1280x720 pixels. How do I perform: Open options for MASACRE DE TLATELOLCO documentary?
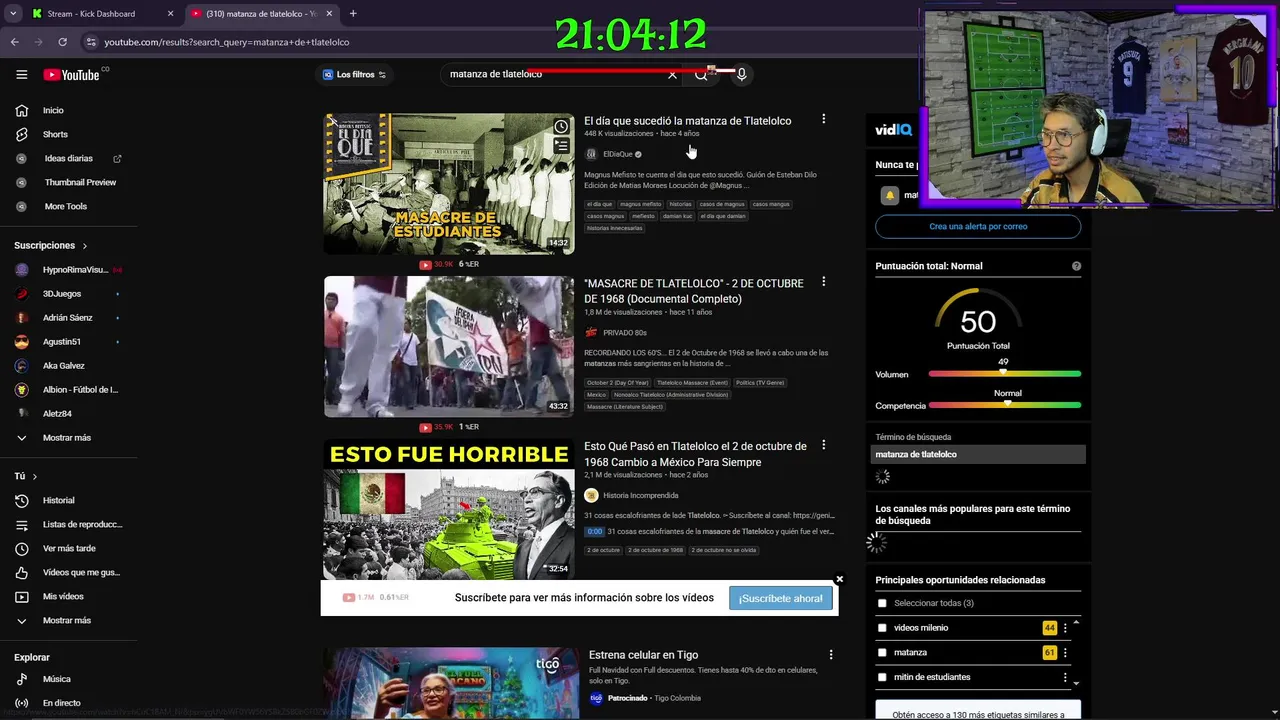(823, 282)
